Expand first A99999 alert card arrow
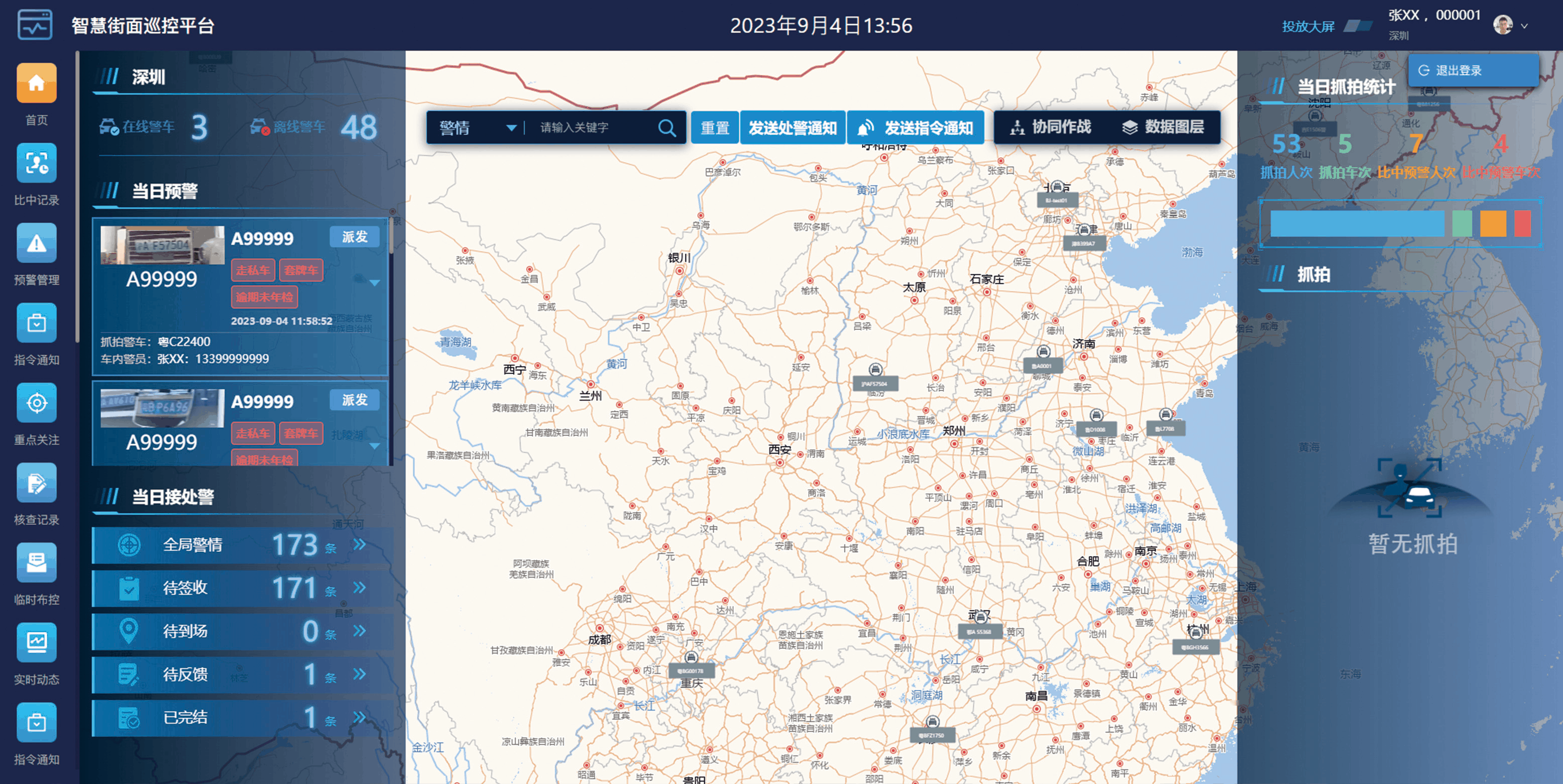The height and width of the screenshot is (784, 1563). 375,283
